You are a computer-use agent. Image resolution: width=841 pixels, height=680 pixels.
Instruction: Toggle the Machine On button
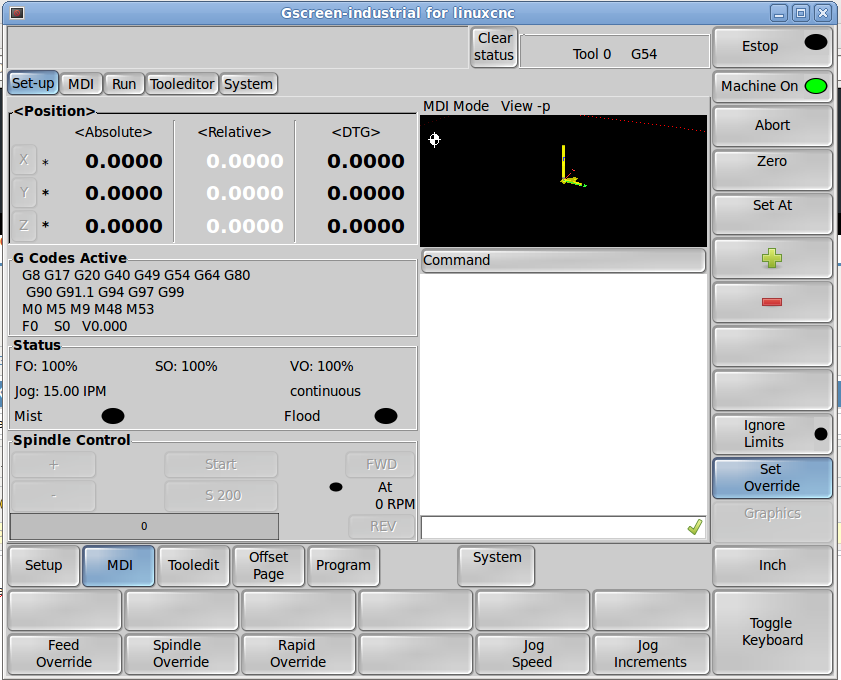(x=772, y=86)
